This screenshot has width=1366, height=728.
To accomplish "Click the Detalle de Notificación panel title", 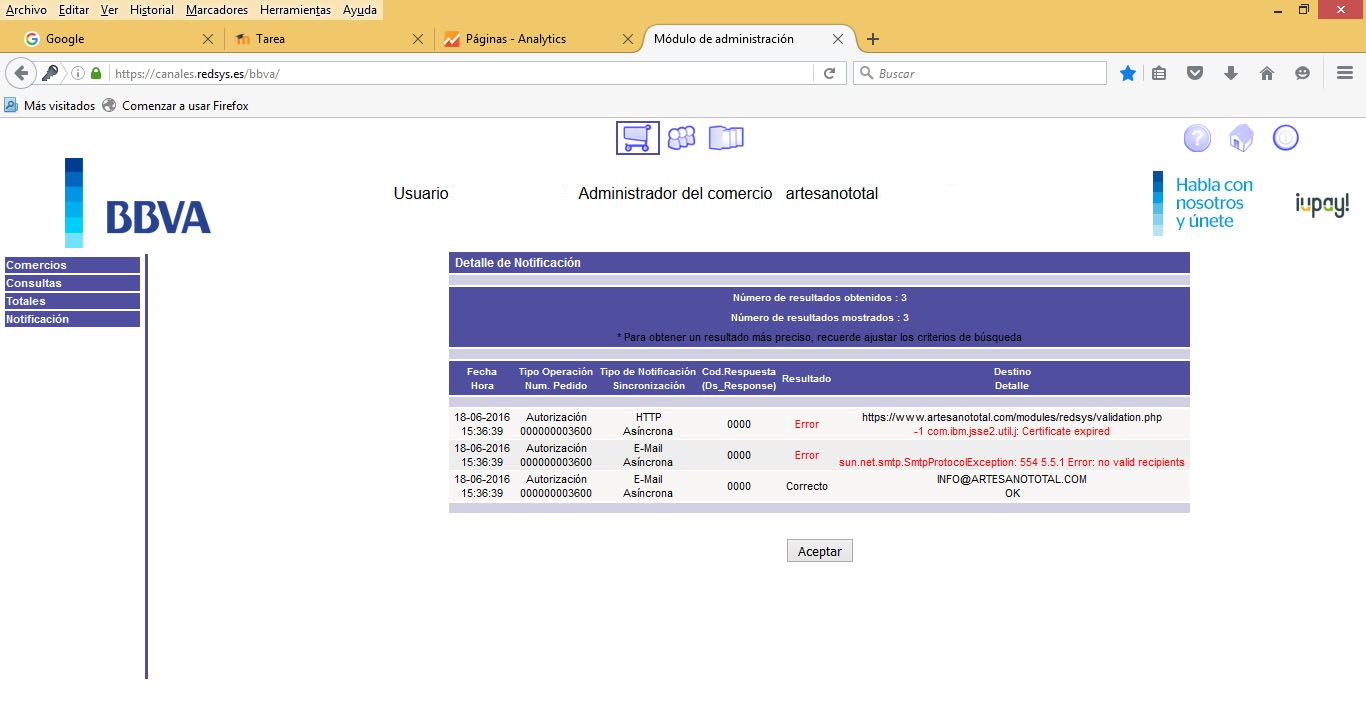I will tap(518, 263).
